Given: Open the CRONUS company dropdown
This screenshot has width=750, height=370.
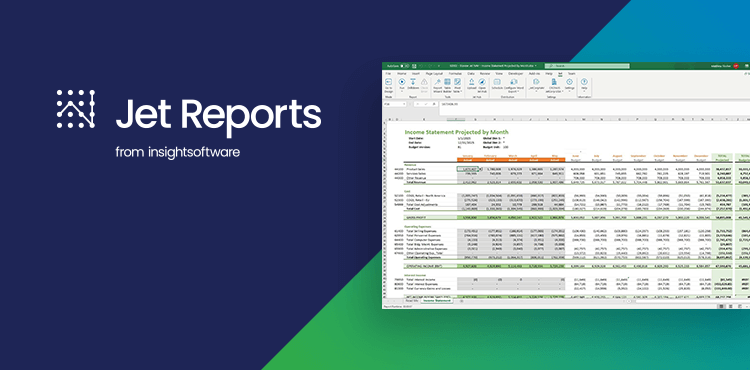Looking at the screenshot, I should pos(554,87).
